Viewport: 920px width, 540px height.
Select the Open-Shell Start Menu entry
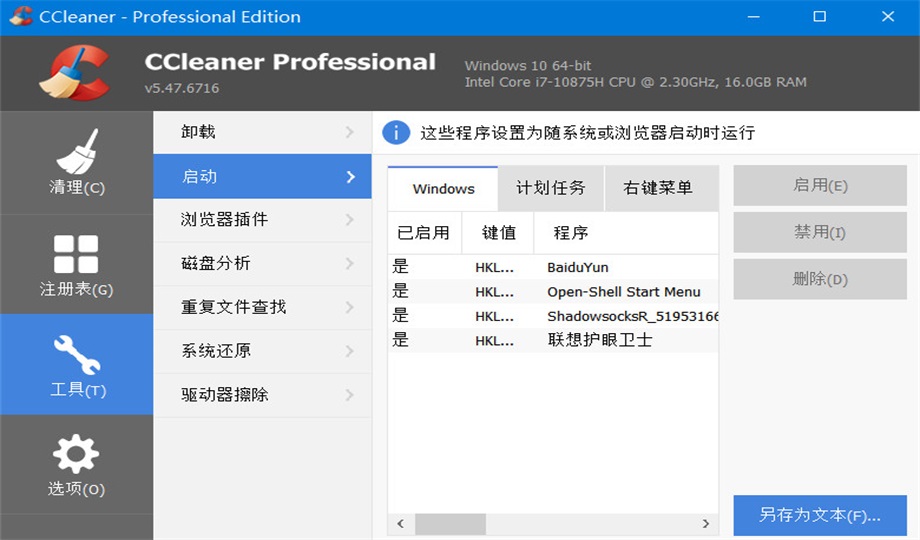click(x=553, y=292)
